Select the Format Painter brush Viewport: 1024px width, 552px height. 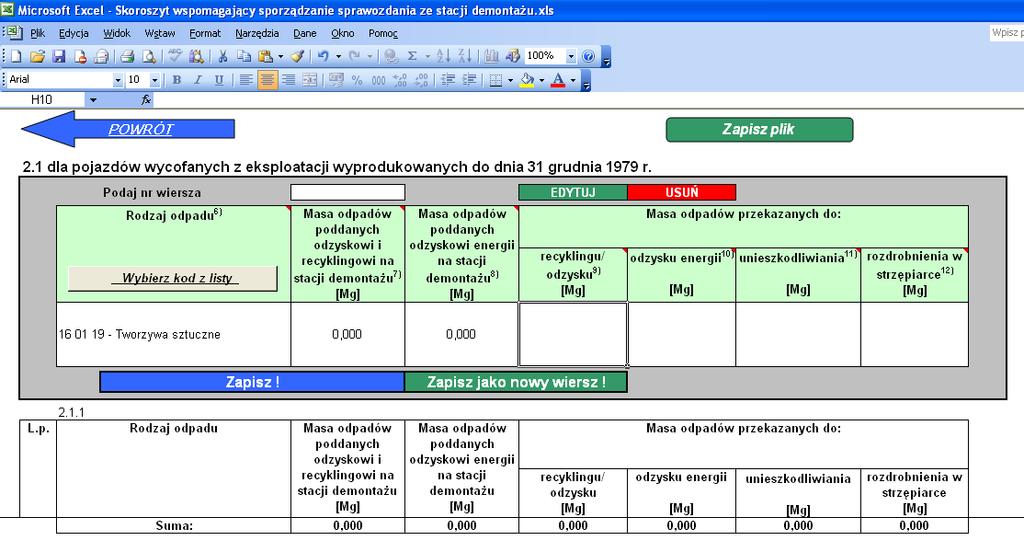tap(298, 57)
